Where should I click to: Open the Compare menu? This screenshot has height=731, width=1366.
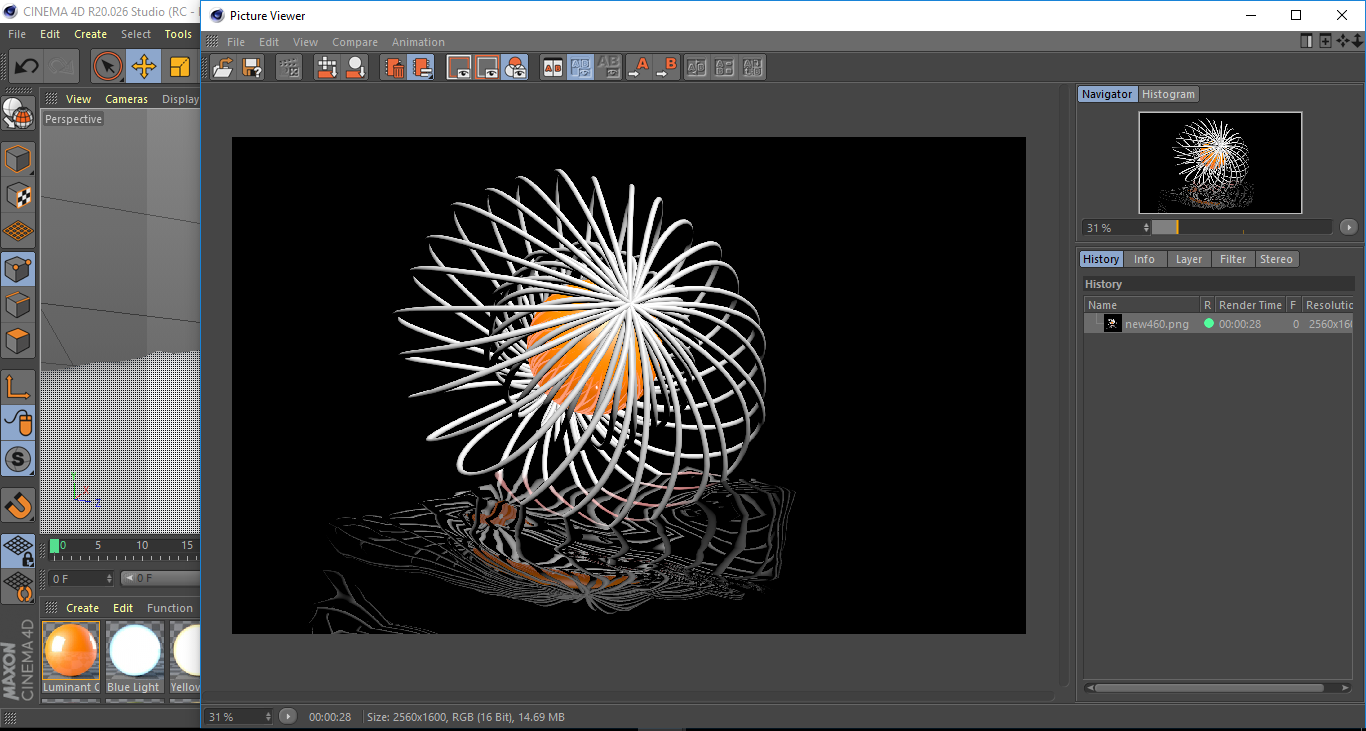[355, 42]
